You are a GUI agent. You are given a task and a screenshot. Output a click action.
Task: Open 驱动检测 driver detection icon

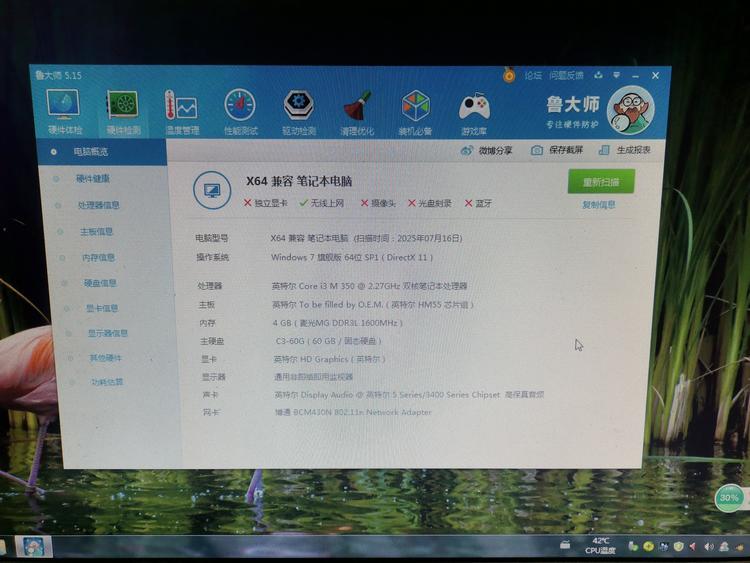299,112
